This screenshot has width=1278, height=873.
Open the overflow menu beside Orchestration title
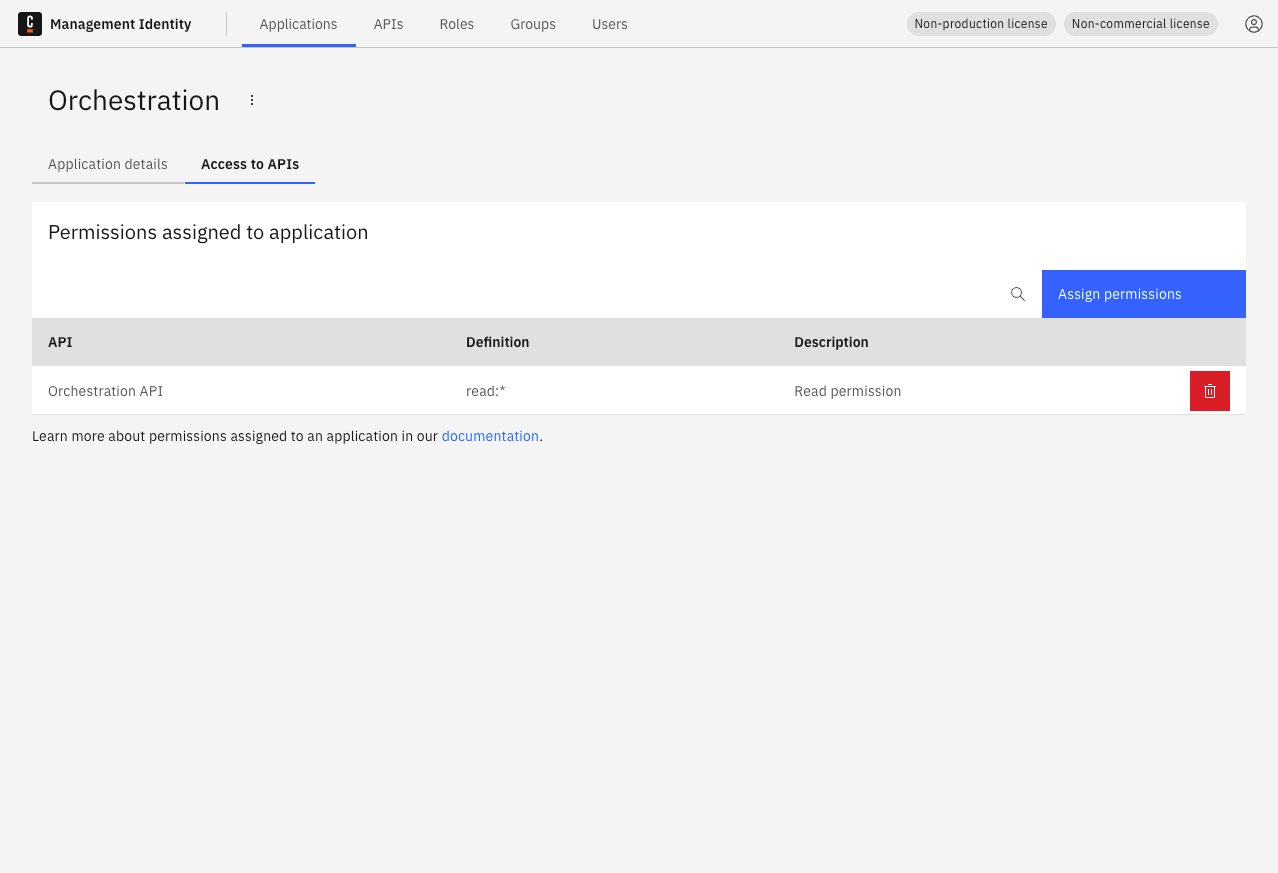point(251,100)
